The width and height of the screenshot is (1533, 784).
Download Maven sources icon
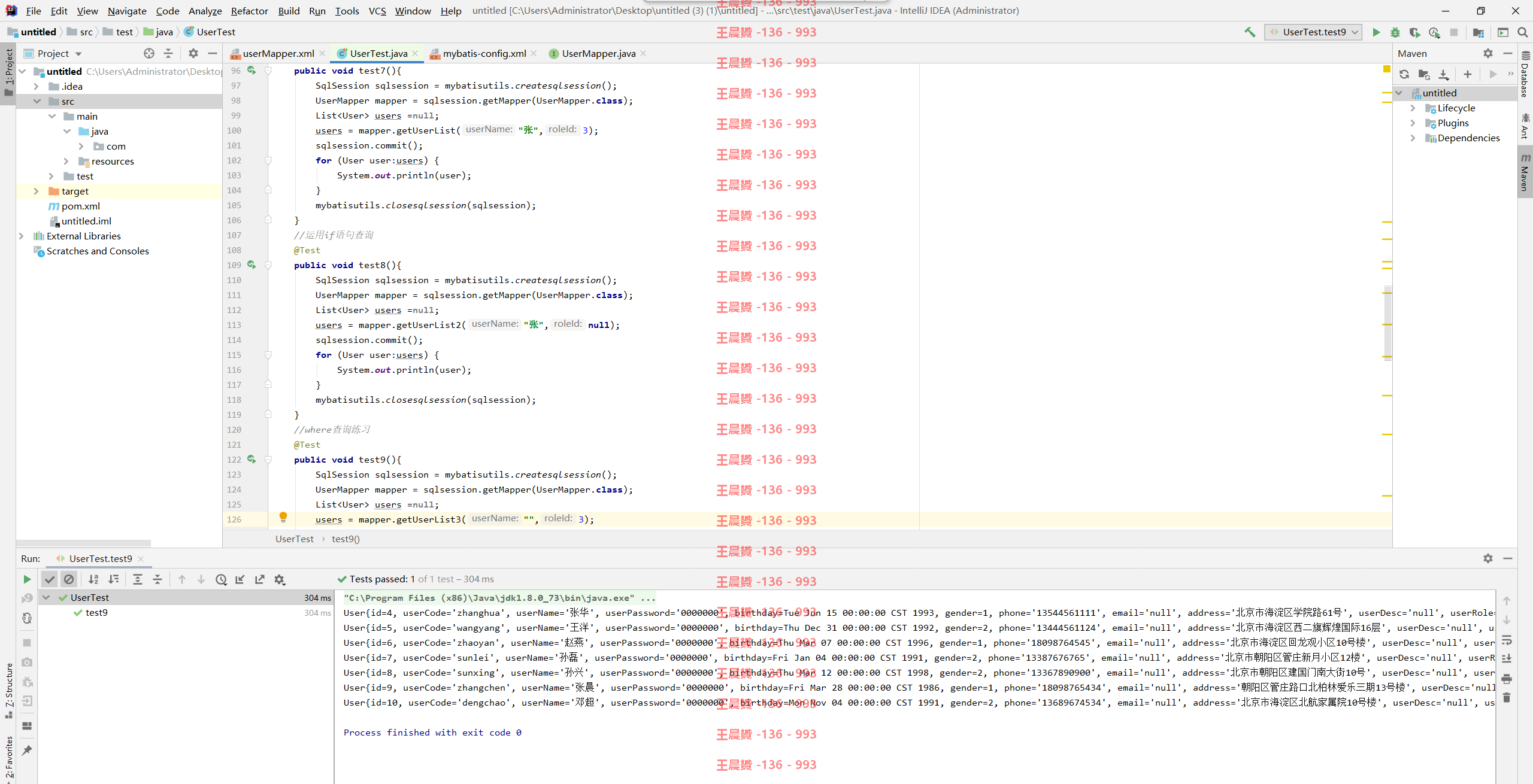[1444, 74]
